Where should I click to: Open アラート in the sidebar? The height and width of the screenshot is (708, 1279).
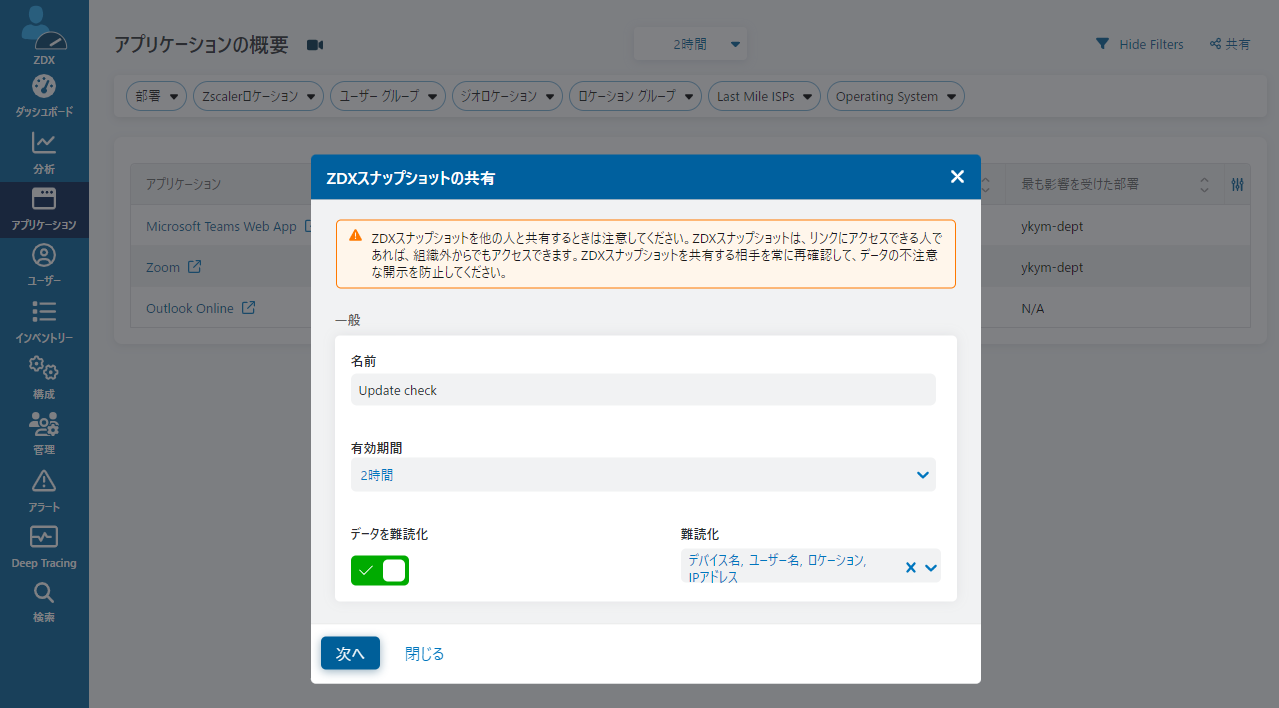point(44,491)
